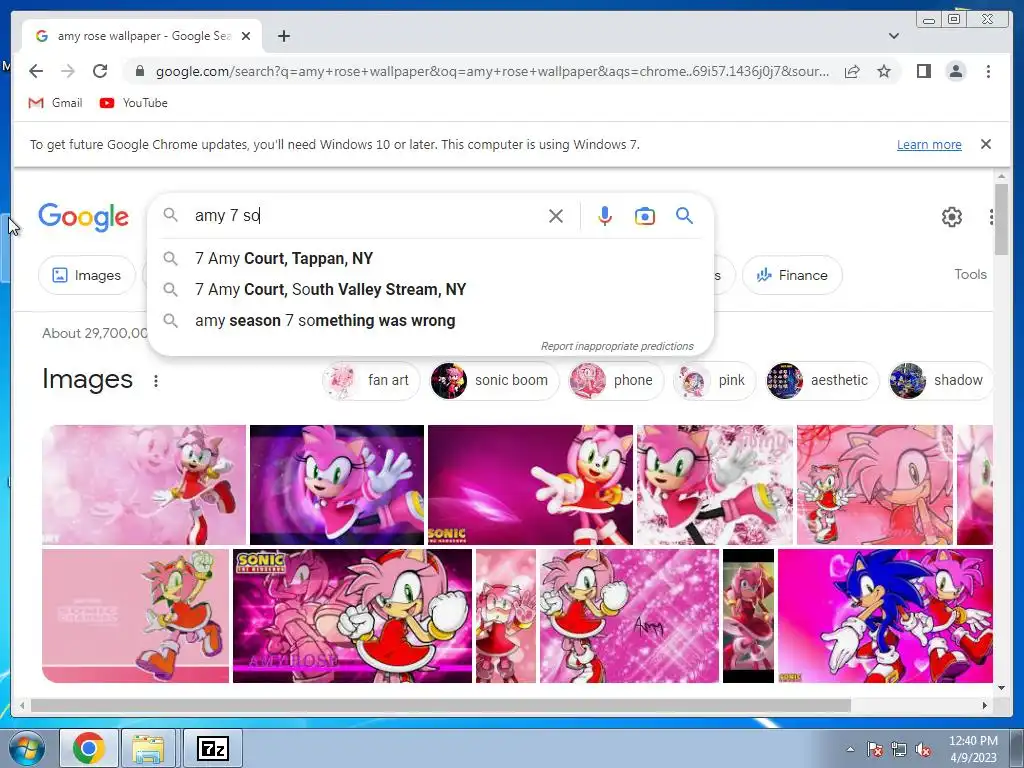Clear the search box with the X
The height and width of the screenshot is (768, 1024).
[556, 216]
